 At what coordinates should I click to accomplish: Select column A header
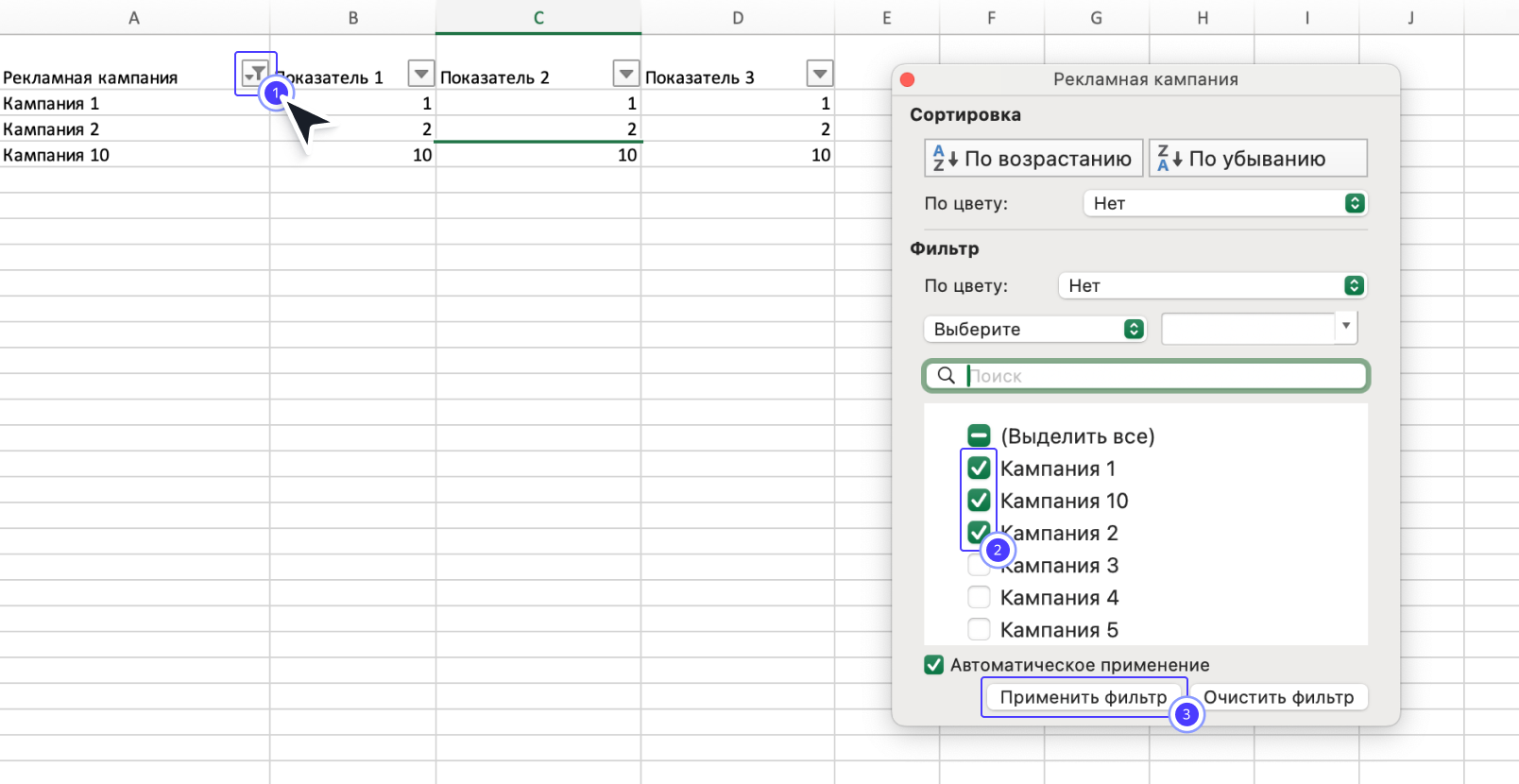tap(134, 17)
